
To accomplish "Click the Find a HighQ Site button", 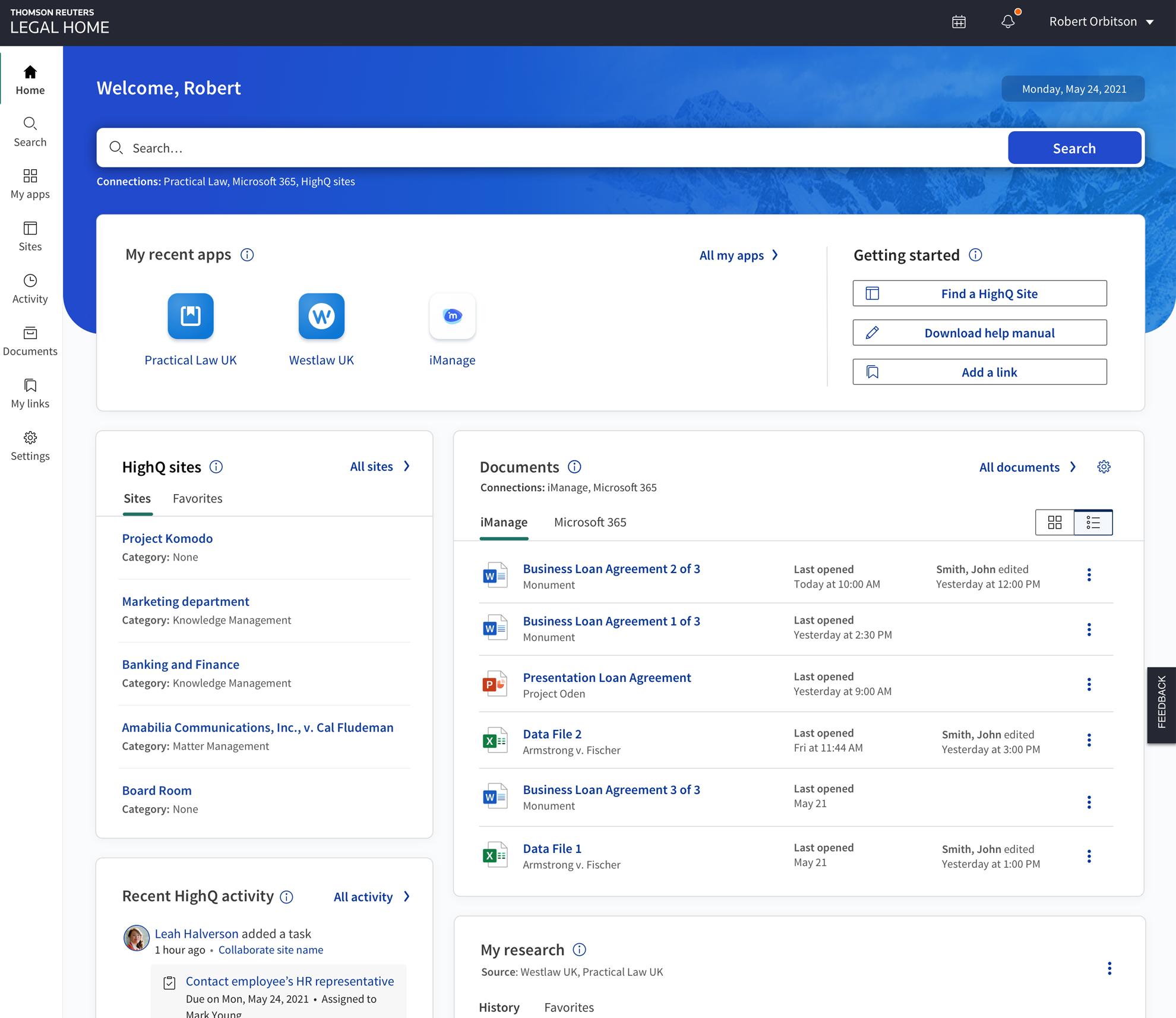I will coord(979,293).
